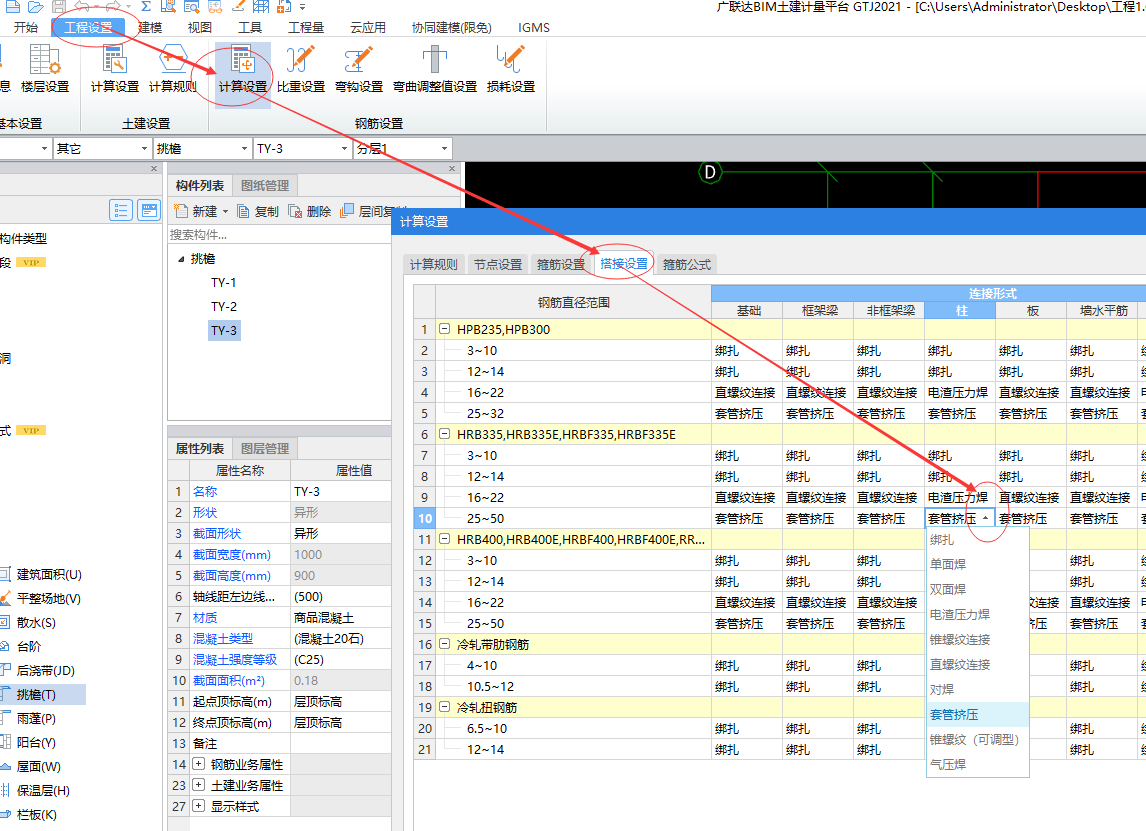This screenshot has width=1146, height=831.
Task: Open the 分层1 layer dropdown
Action: click(444, 148)
